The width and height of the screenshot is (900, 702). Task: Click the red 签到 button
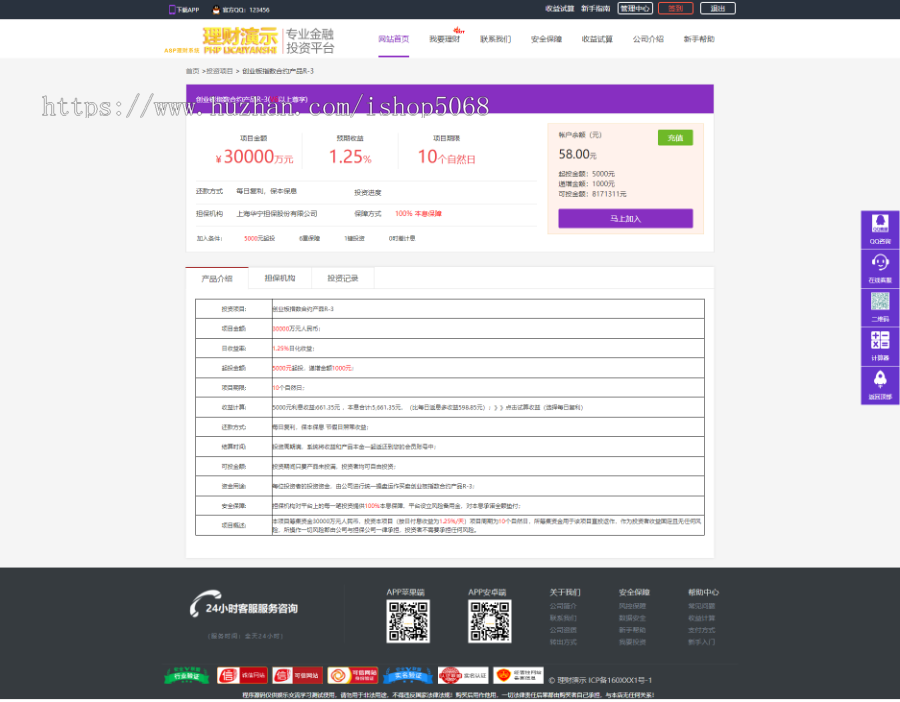pos(675,8)
